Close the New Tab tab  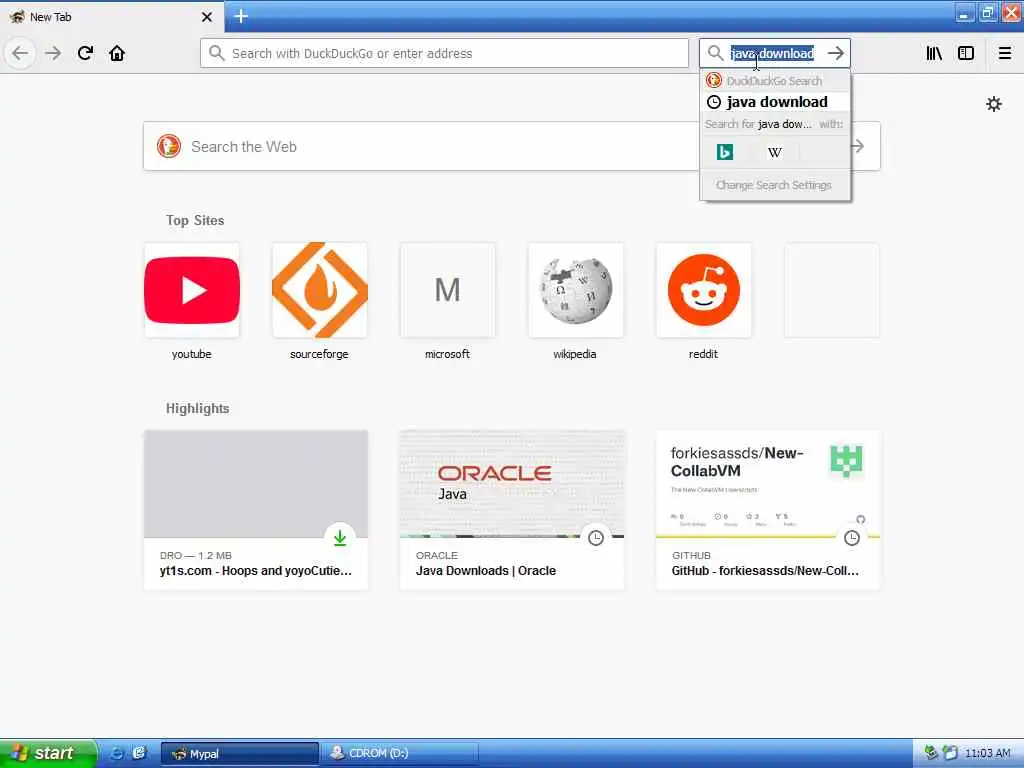[x=207, y=17]
